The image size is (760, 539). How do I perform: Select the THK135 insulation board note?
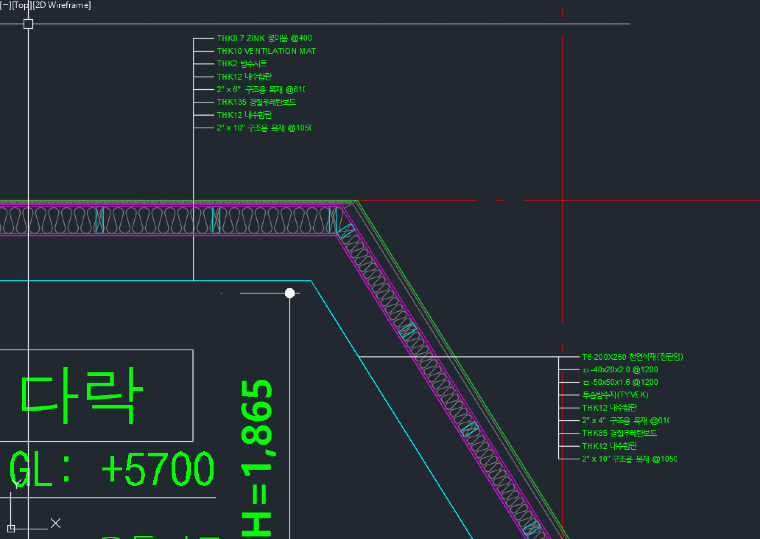click(x=256, y=102)
